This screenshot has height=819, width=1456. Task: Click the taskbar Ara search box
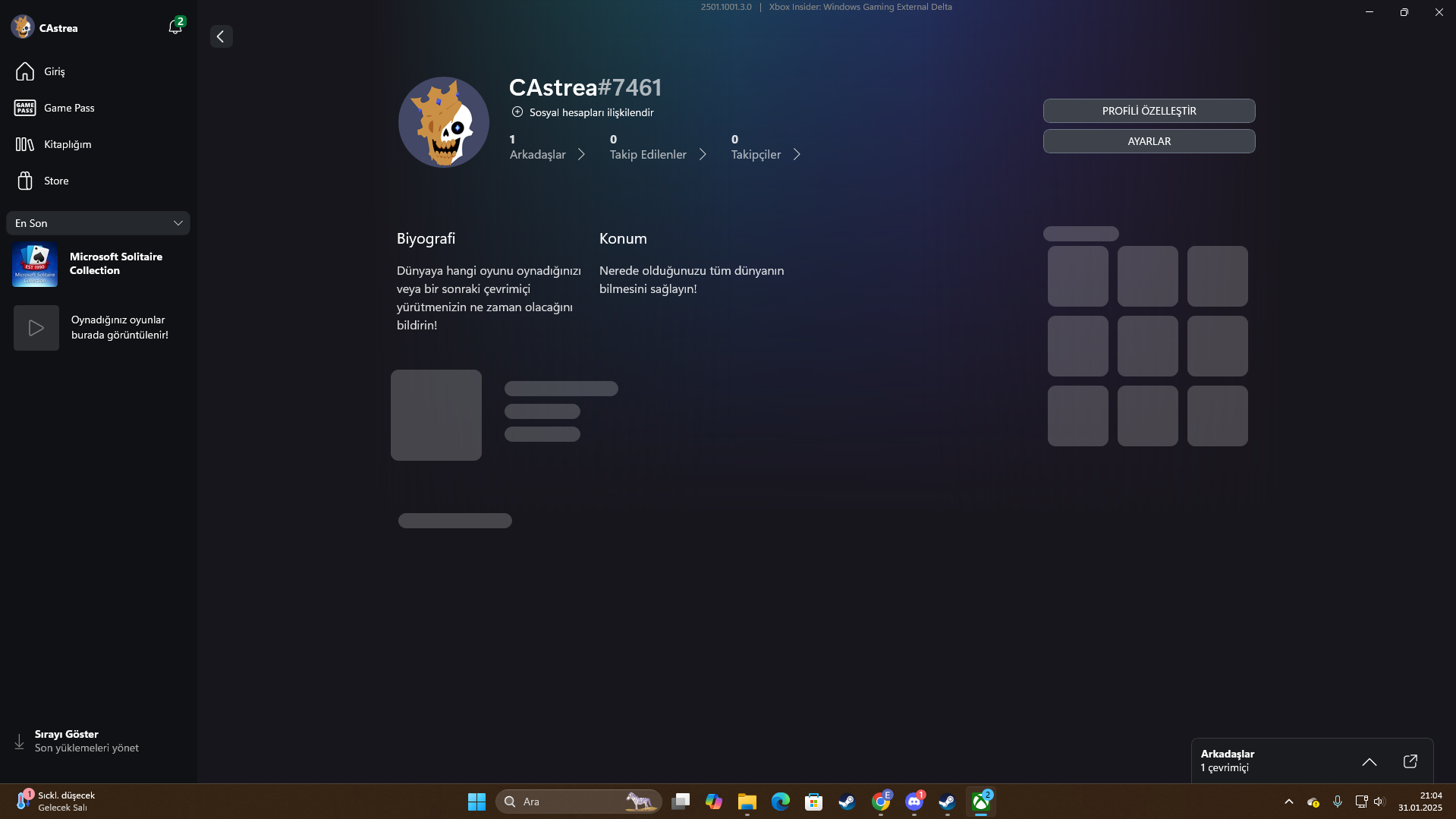click(x=578, y=802)
